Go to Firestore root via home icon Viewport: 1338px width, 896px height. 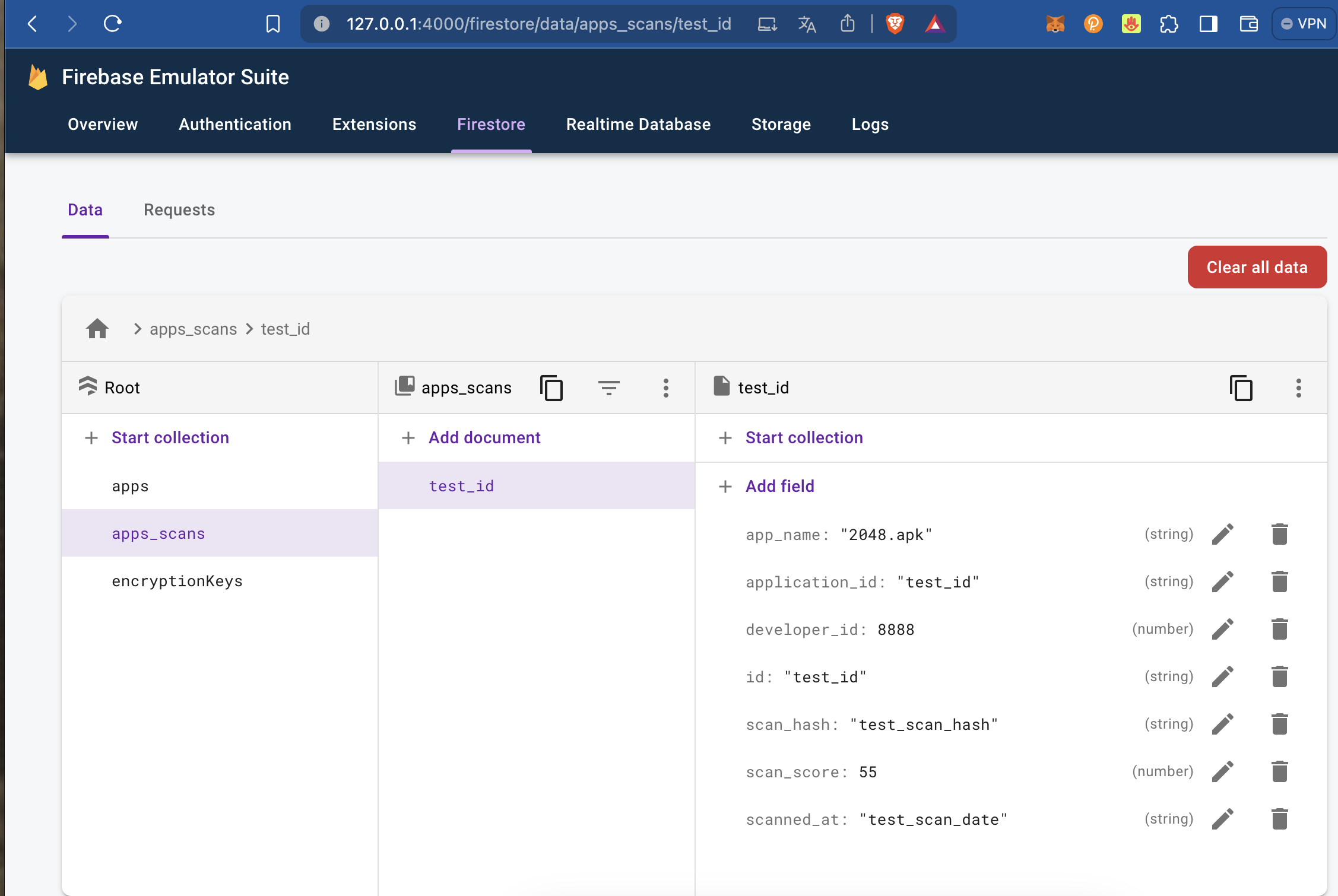[x=97, y=329]
